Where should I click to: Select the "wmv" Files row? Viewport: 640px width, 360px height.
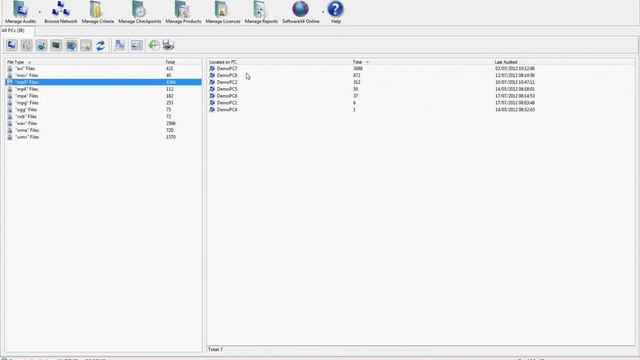click(103, 137)
